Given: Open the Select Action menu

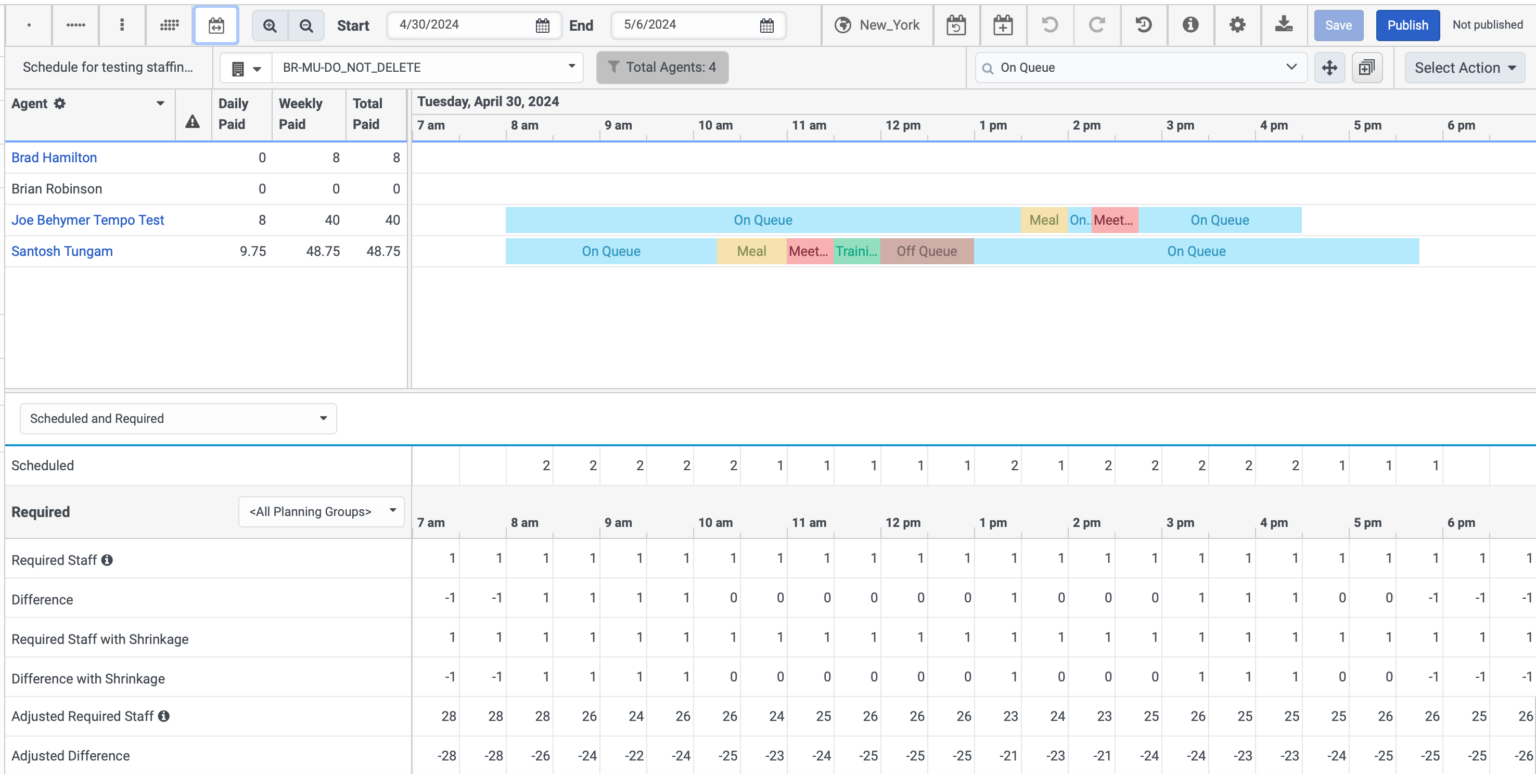Looking at the screenshot, I should click(x=1464, y=67).
